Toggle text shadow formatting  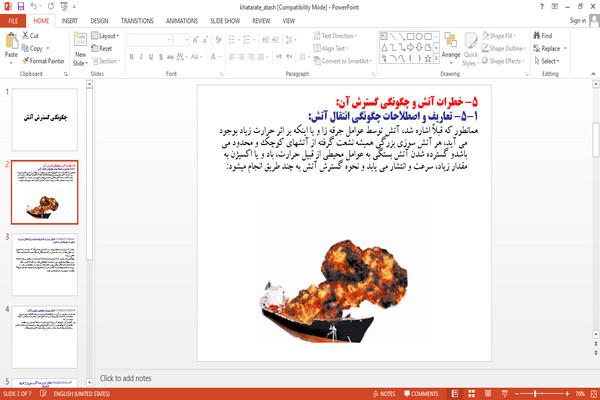click(161, 57)
